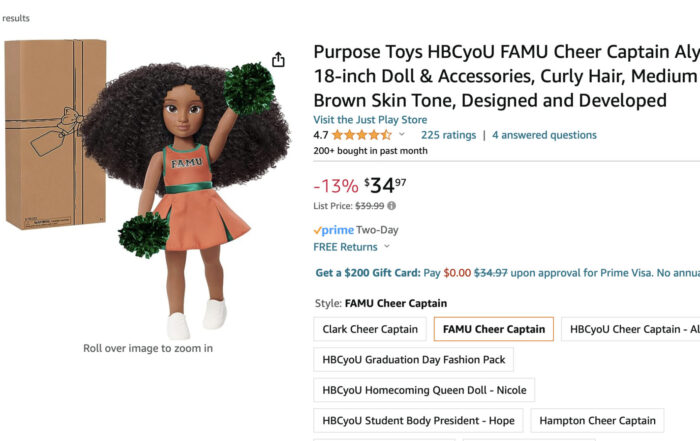Select the Clark Cheer Captain style
Image resolution: width=700 pixels, height=441 pixels.
370,329
